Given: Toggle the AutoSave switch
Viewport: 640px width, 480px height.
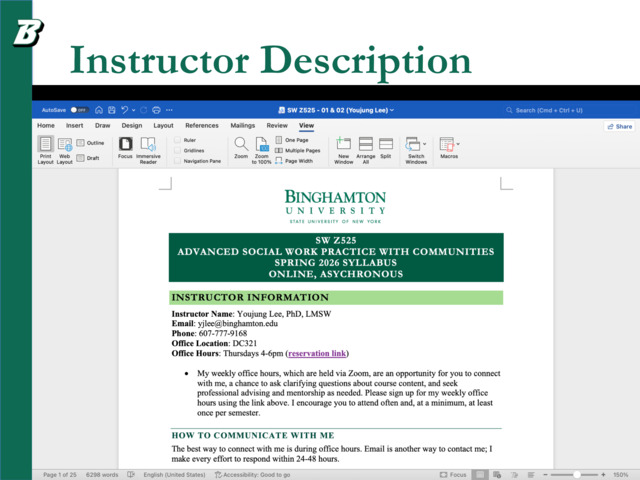Looking at the screenshot, I should (x=79, y=110).
